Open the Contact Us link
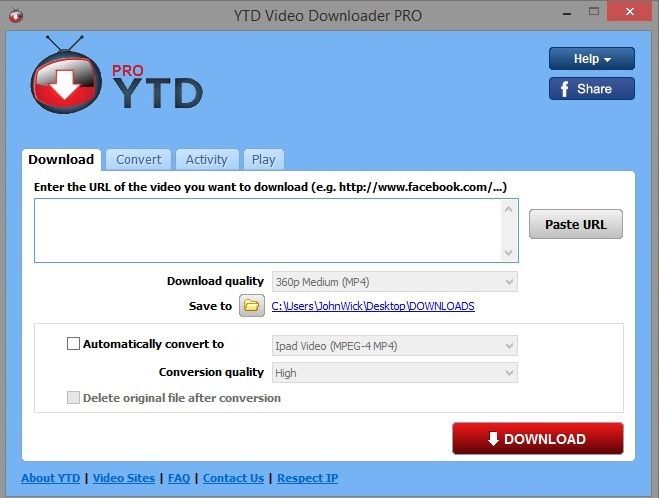The width and height of the screenshot is (659, 498). coord(233,478)
